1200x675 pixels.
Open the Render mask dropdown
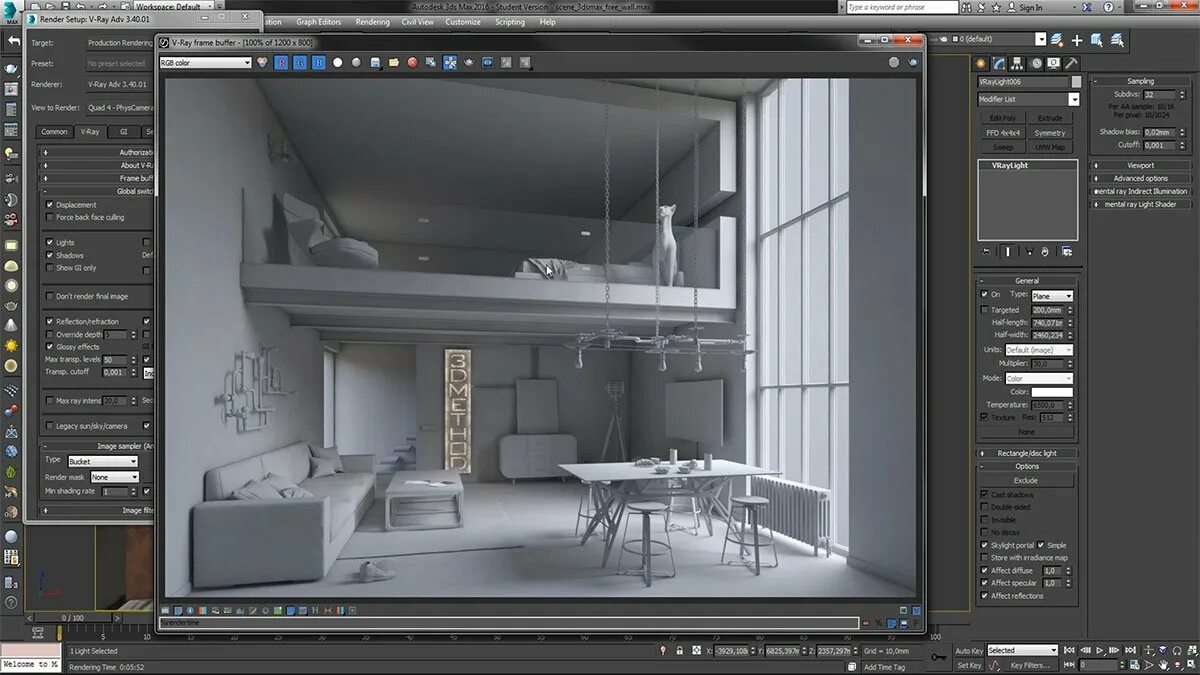click(x=114, y=477)
